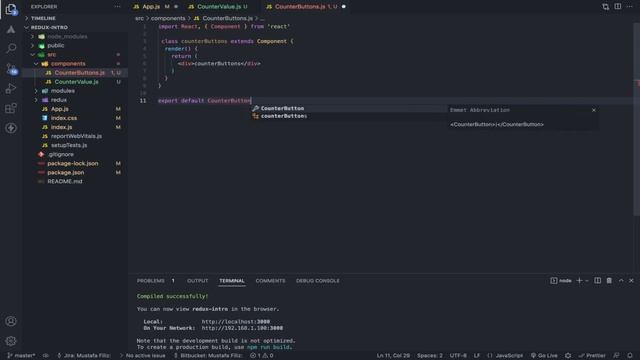
Task: Select the node terminal instance
Action: [561, 280]
